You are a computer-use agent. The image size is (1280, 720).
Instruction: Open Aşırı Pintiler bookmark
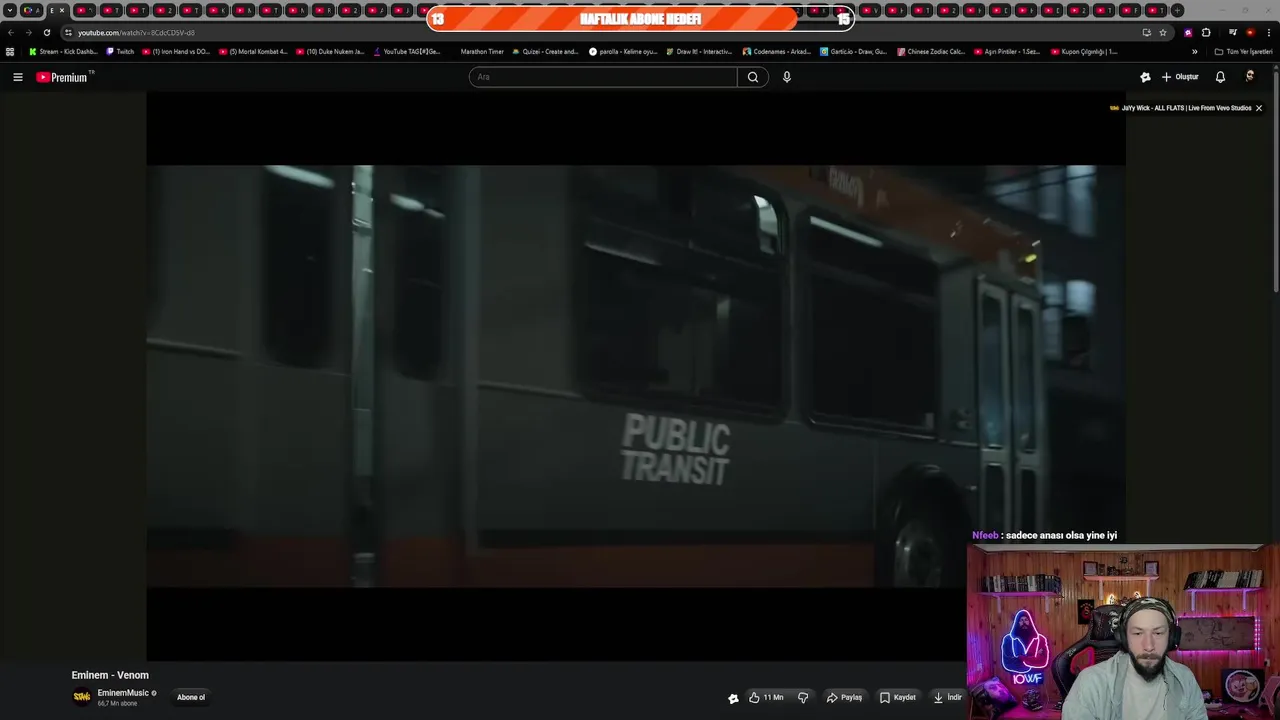click(1007, 52)
